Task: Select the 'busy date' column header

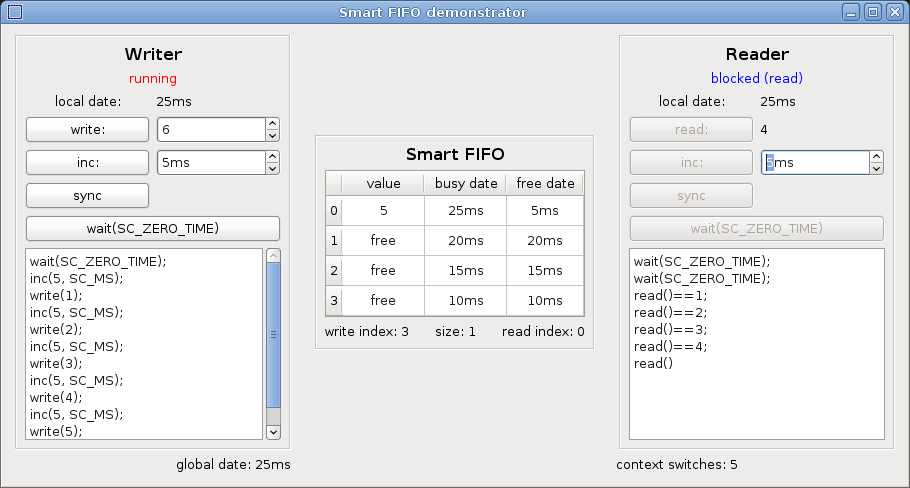Action: coord(465,183)
